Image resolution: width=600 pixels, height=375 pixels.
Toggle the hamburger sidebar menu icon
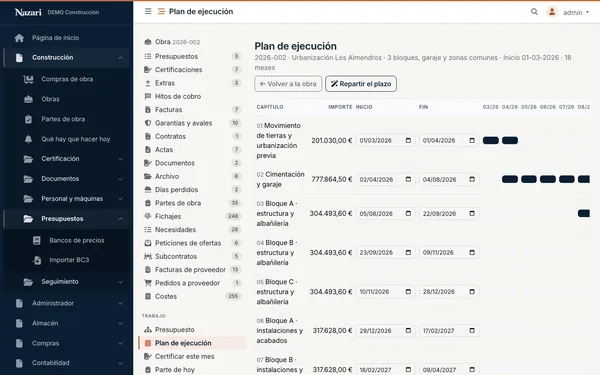tap(148, 11)
